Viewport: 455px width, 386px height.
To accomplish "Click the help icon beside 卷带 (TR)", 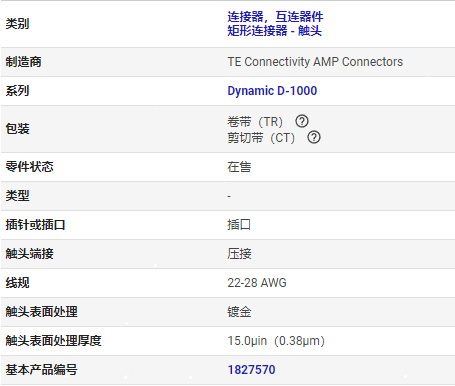I will tap(302, 121).
